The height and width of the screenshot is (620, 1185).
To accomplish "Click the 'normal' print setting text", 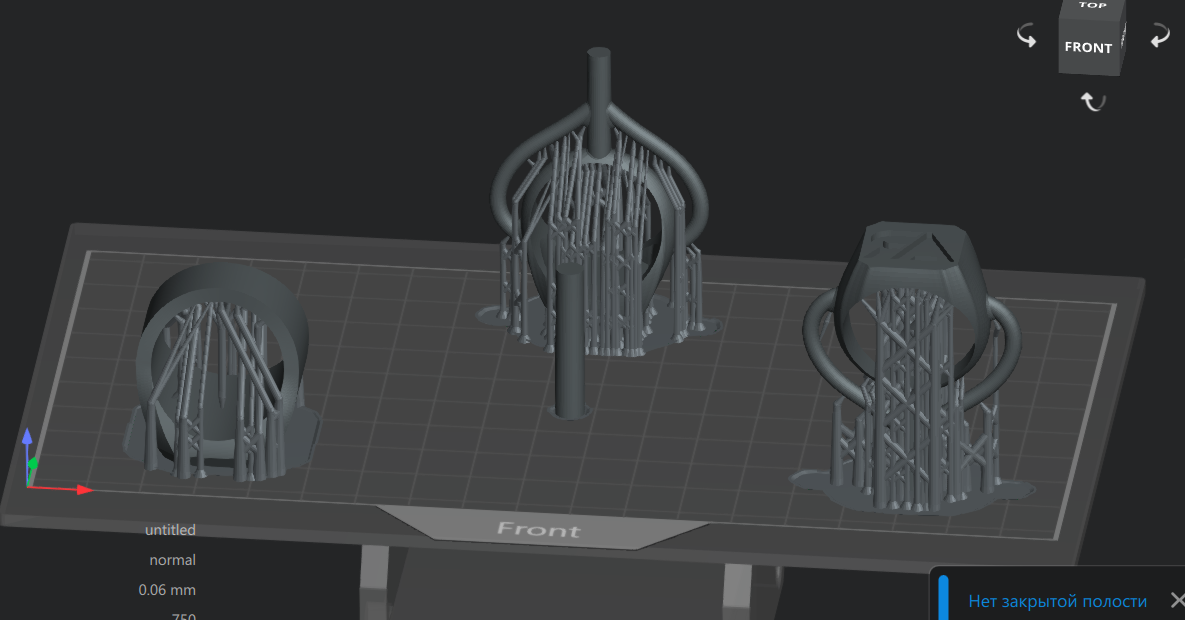I will [x=172, y=560].
